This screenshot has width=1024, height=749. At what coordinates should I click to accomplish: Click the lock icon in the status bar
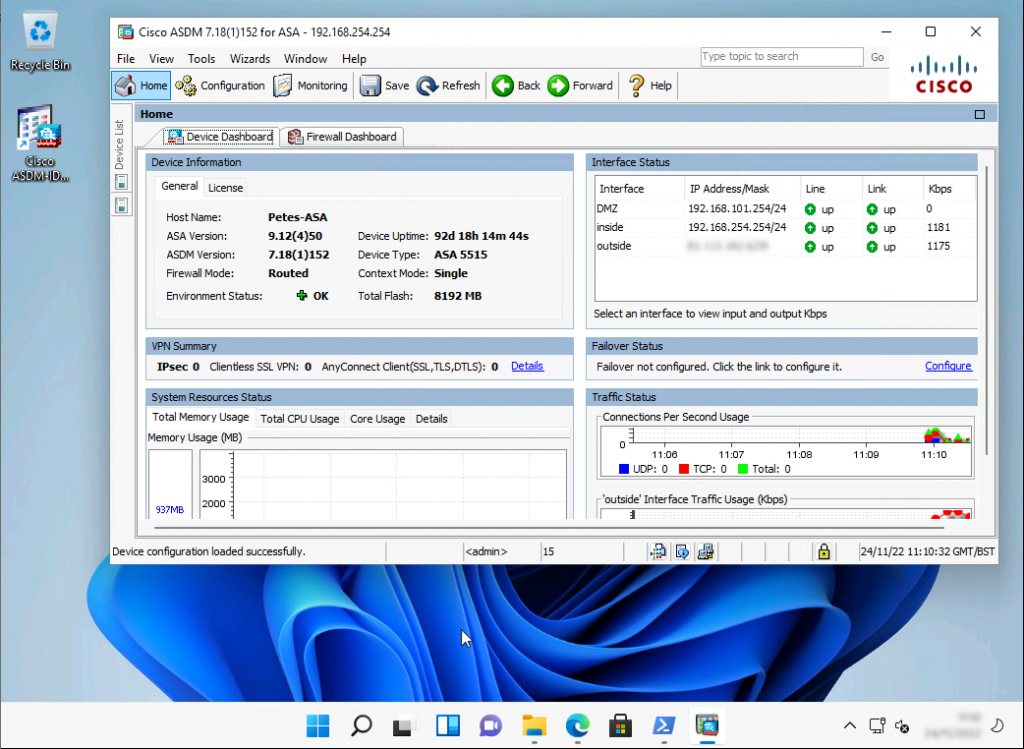tap(822, 551)
